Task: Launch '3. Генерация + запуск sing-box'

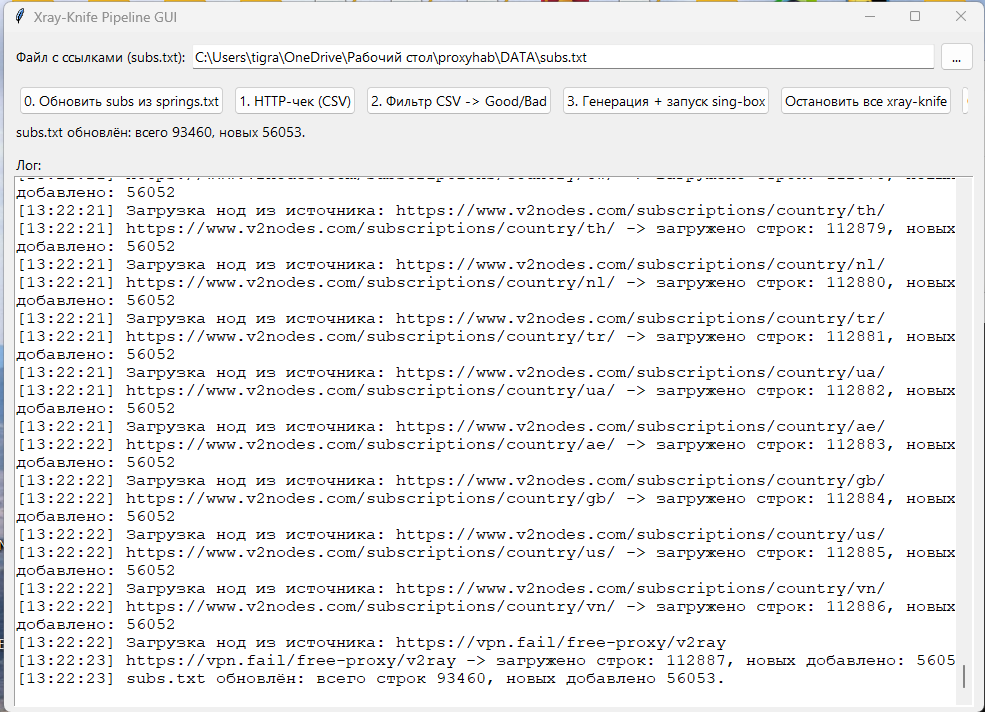Action: click(x=667, y=101)
